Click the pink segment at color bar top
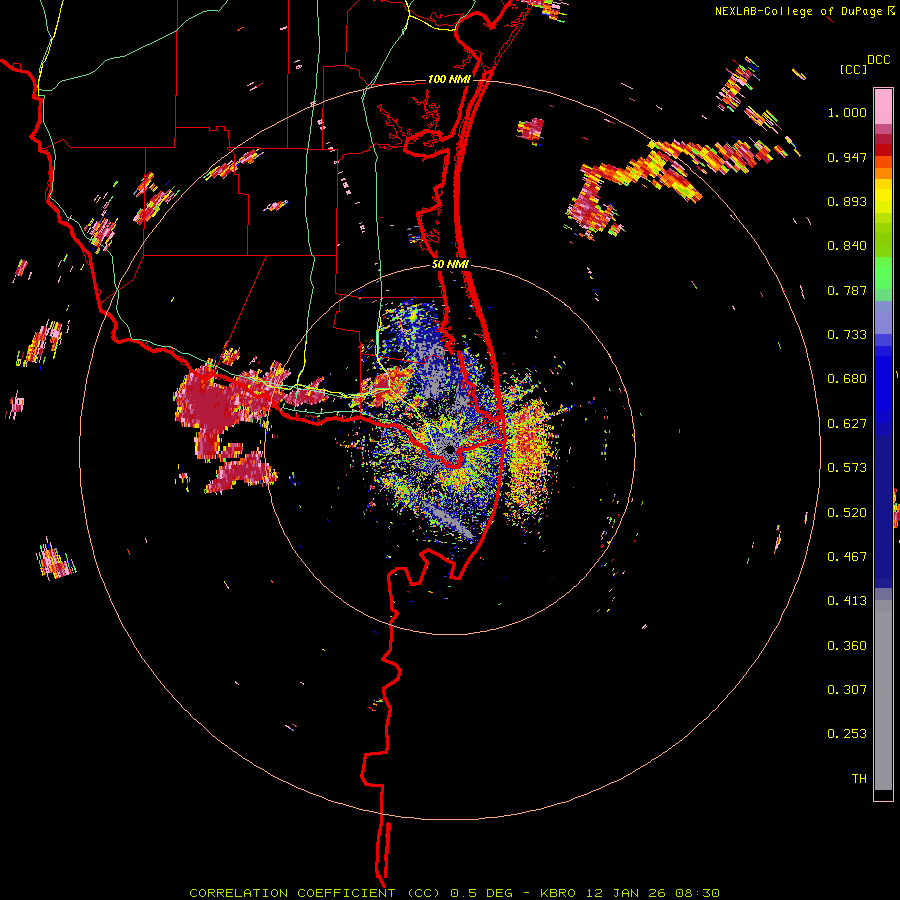900x900 pixels. [883, 106]
